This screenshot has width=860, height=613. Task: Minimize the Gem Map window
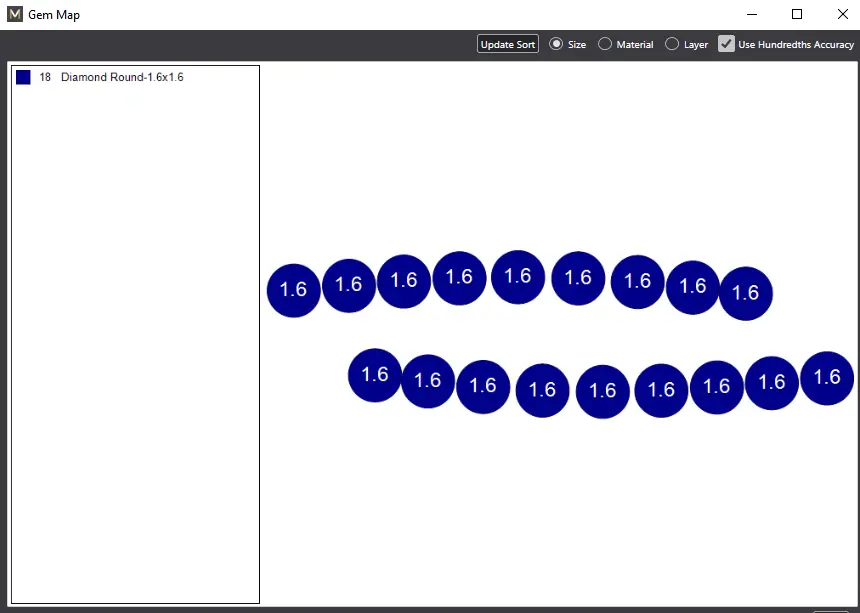point(751,15)
